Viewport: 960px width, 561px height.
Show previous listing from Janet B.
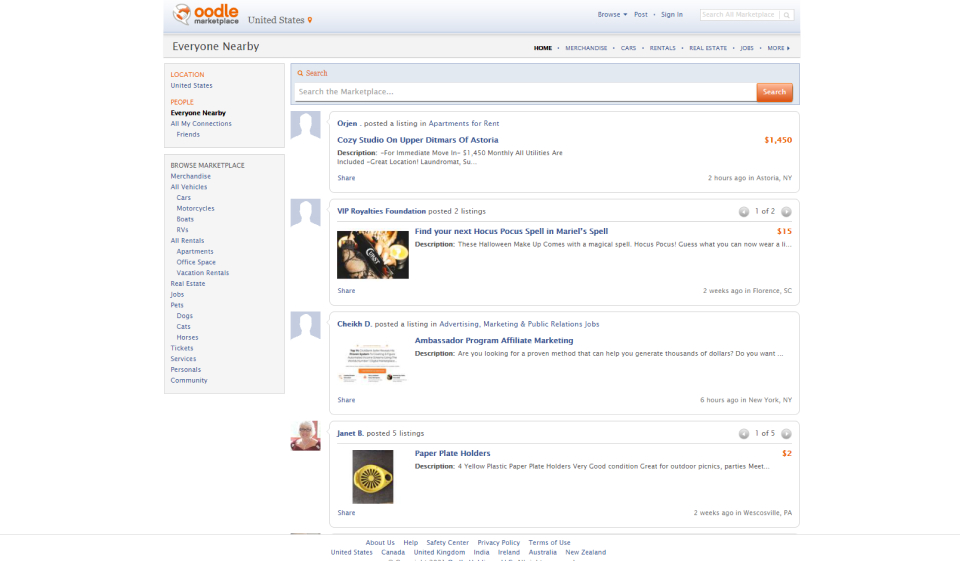tap(743, 434)
